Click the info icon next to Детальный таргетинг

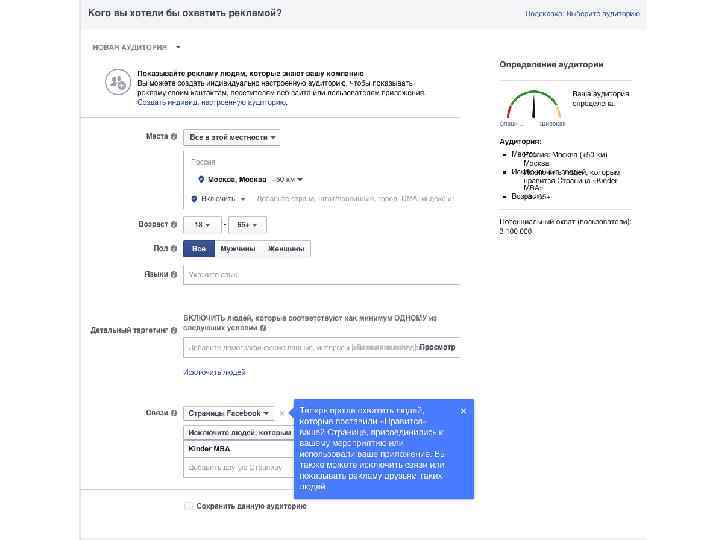tap(174, 330)
